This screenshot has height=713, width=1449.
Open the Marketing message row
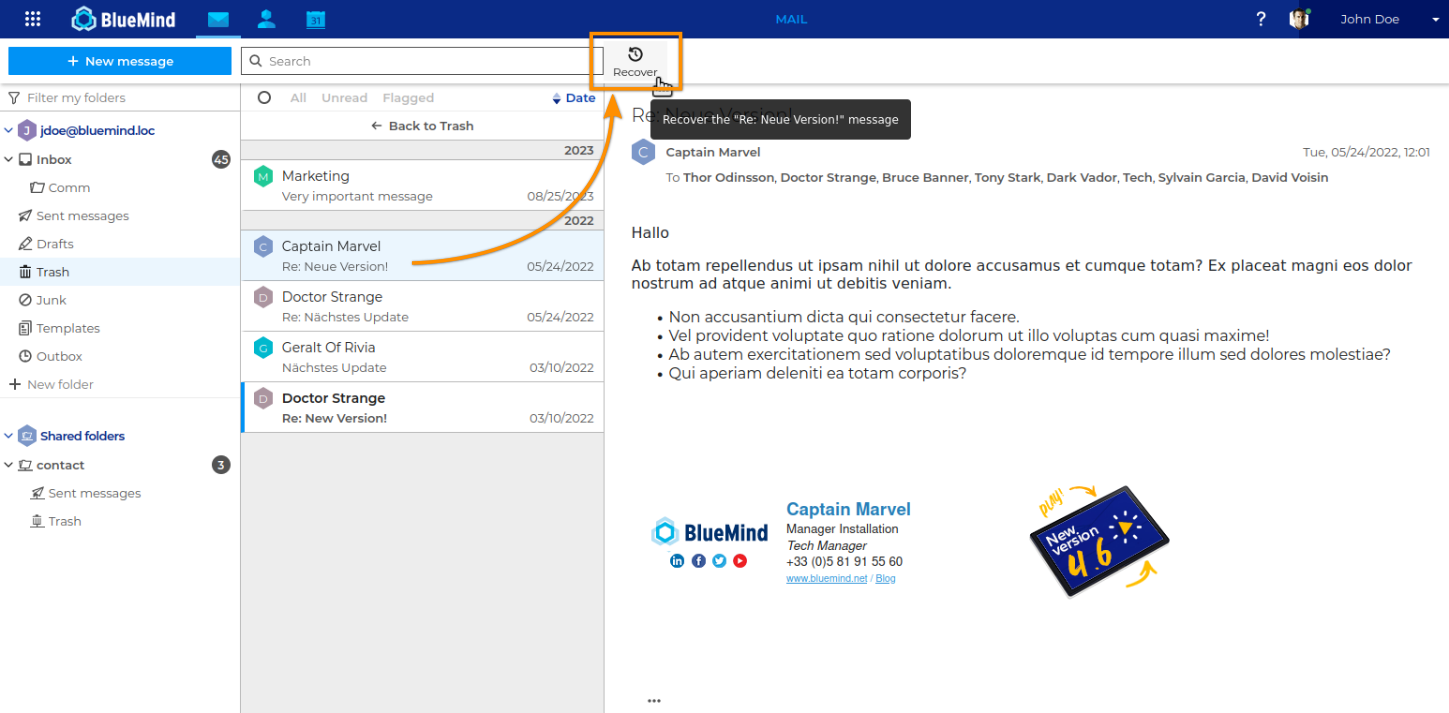pos(422,185)
